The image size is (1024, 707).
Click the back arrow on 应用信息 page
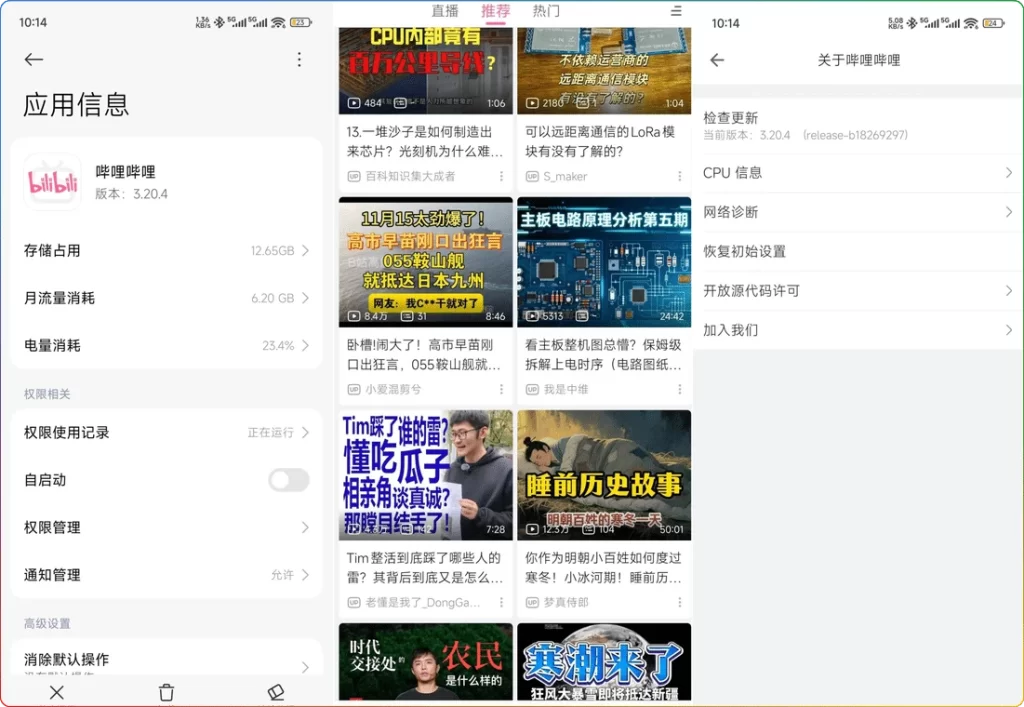33,59
